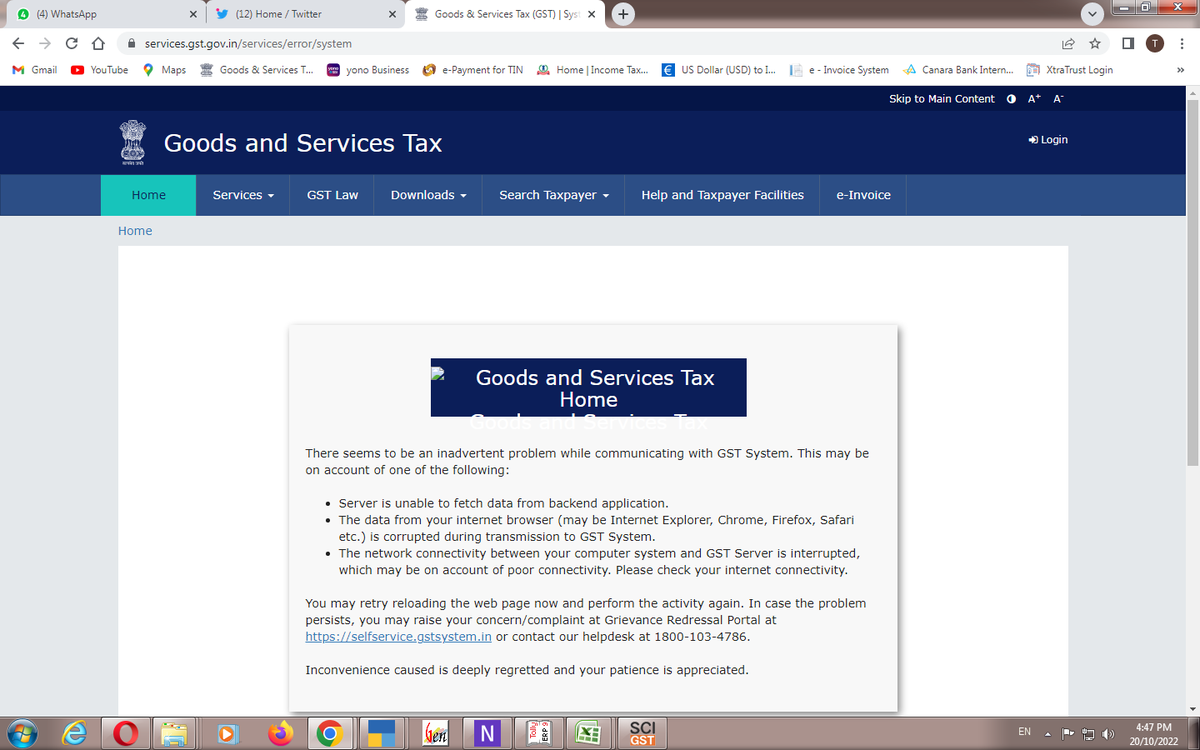Click the address bar URL field

[x=585, y=44]
